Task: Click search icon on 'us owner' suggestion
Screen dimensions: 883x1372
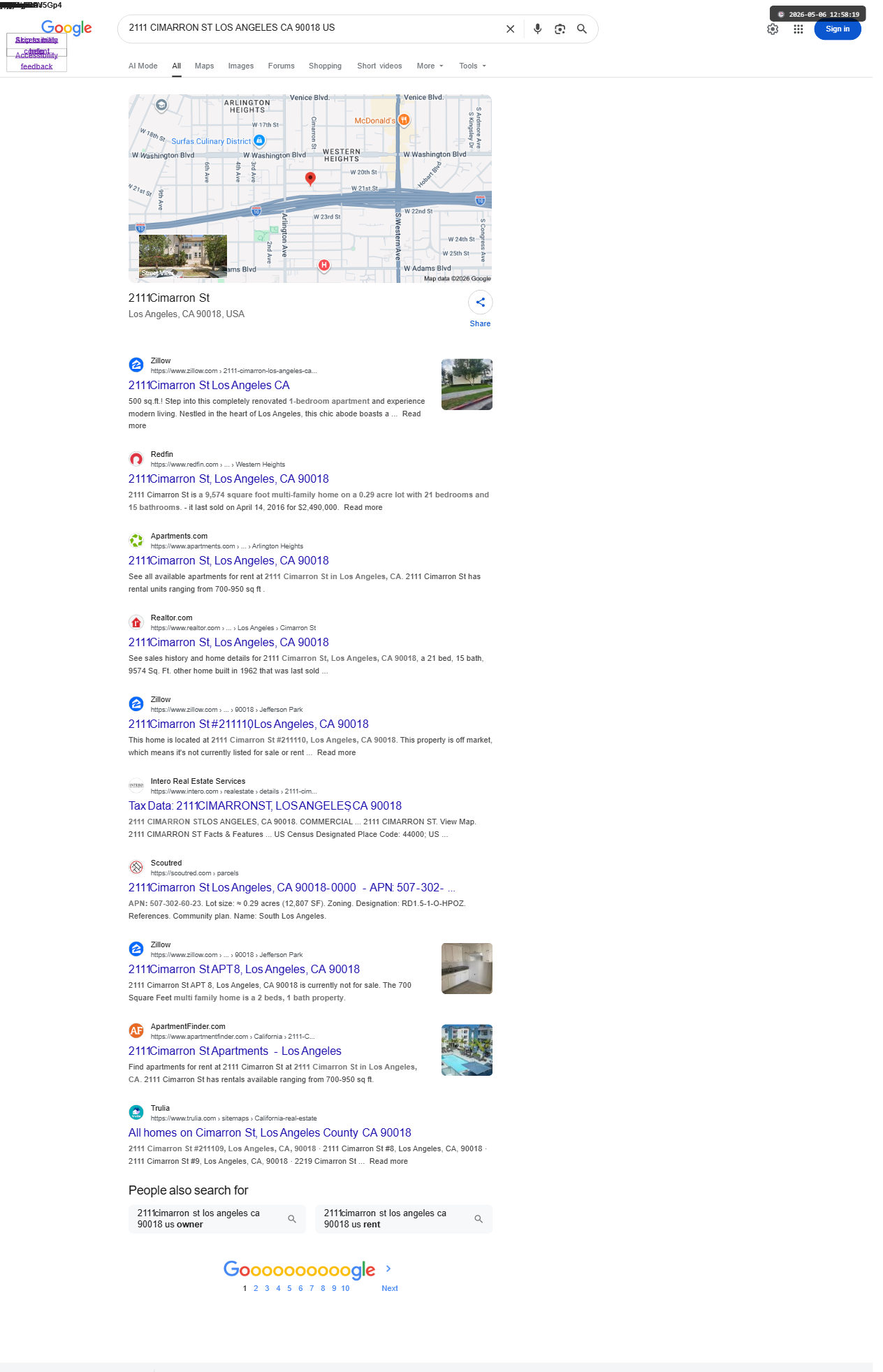Action: point(292,1219)
